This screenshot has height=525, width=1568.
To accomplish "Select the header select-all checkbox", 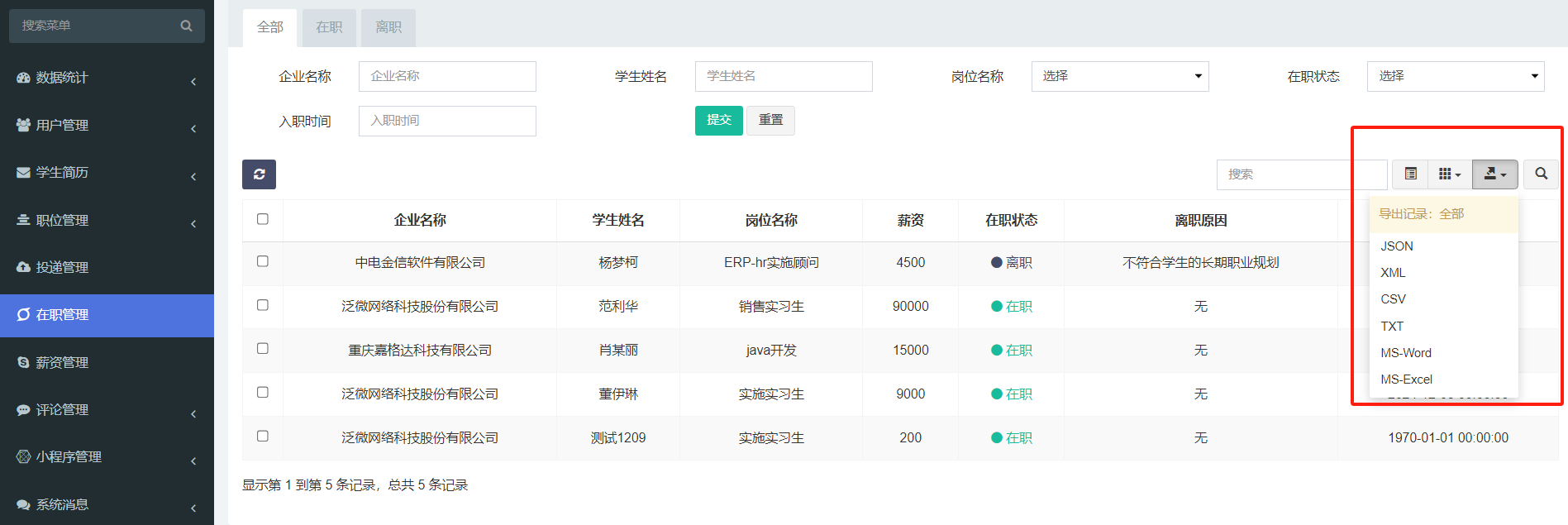I will [x=263, y=219].
